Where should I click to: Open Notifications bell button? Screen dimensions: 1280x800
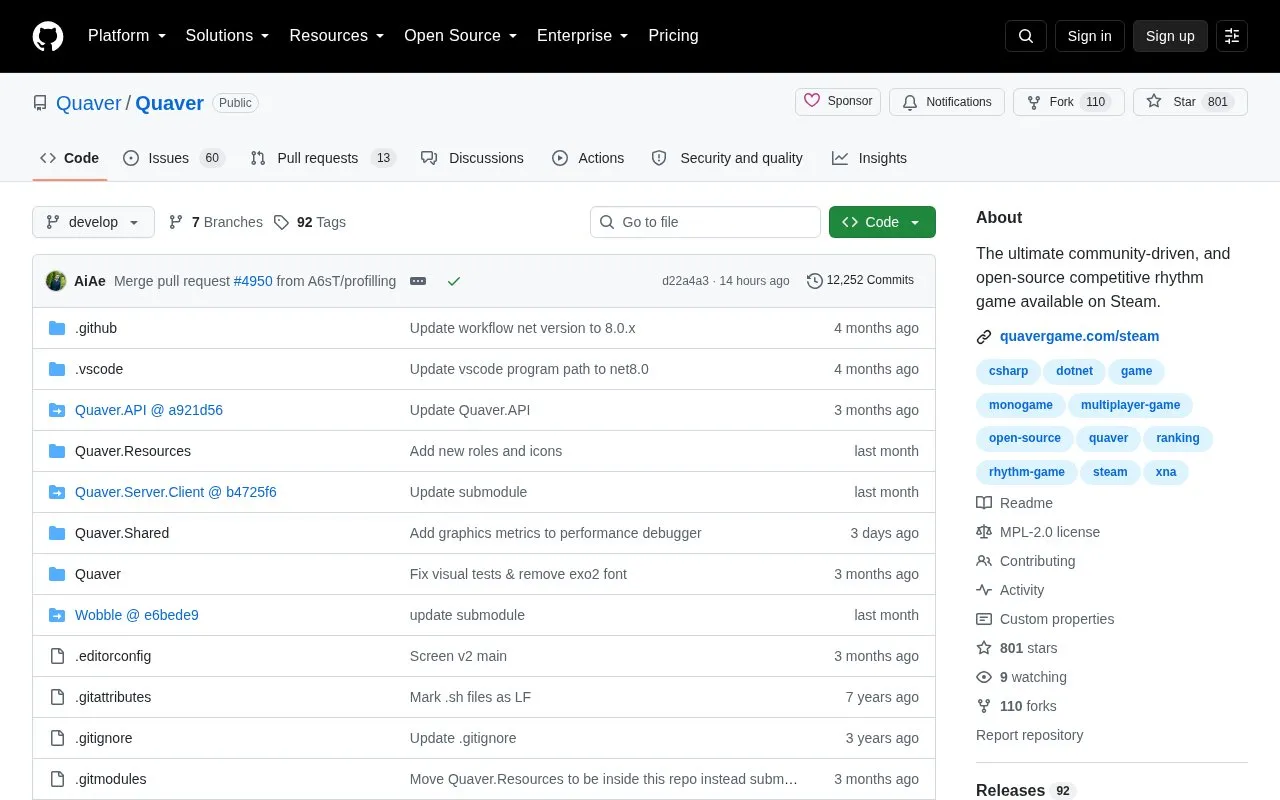click(x=947, y=102)
